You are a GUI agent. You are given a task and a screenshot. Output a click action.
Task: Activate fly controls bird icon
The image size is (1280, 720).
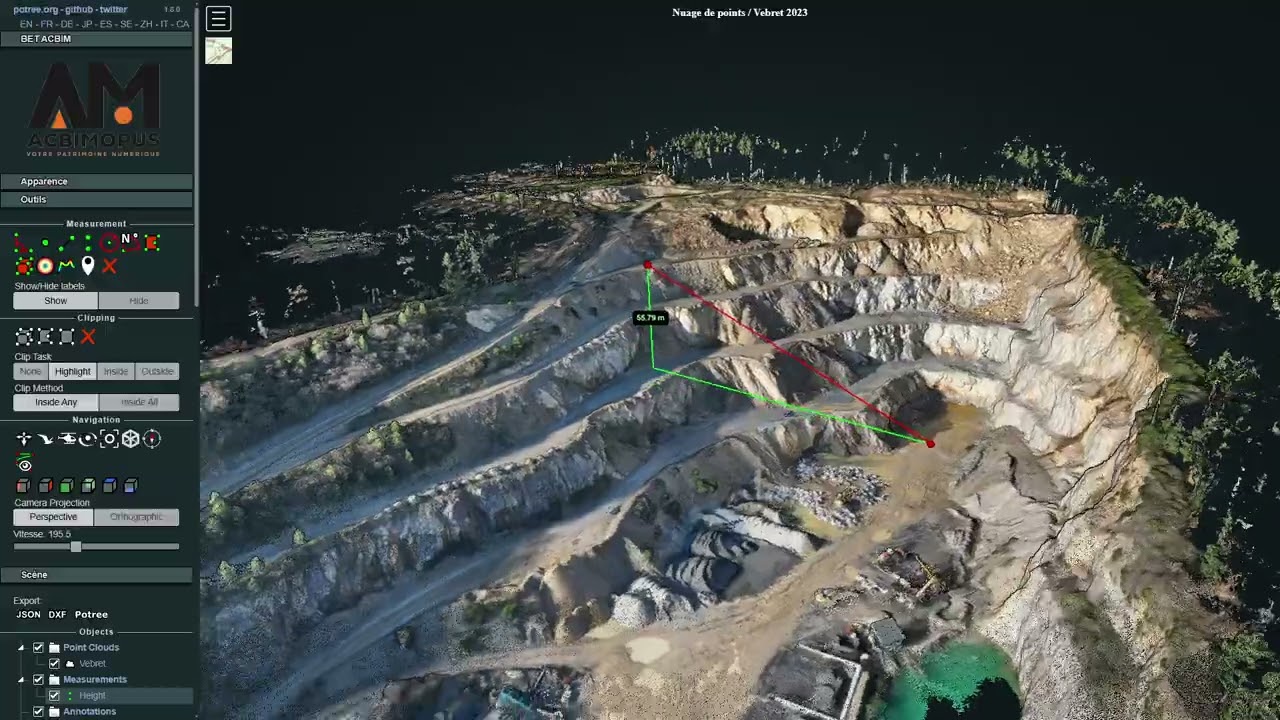46,439
